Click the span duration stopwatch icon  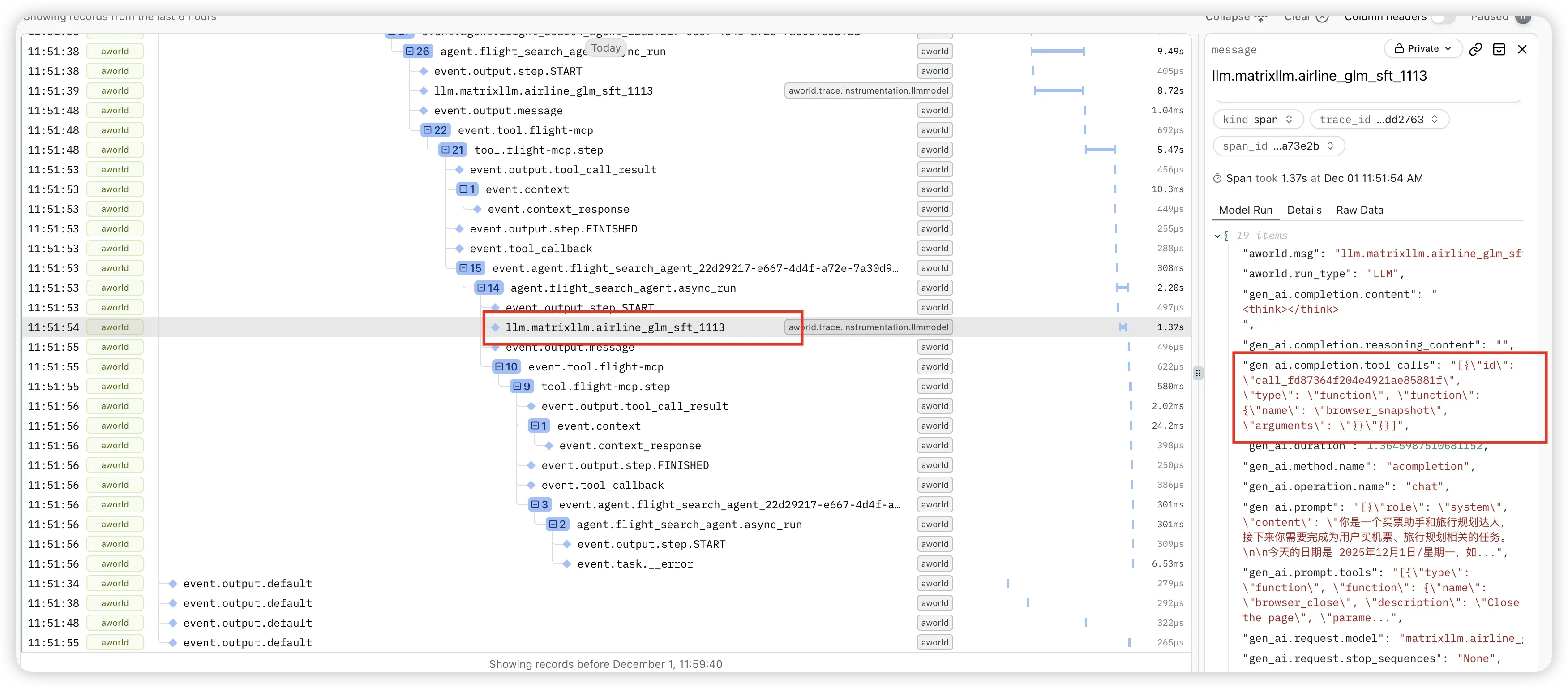point(1217,178)
